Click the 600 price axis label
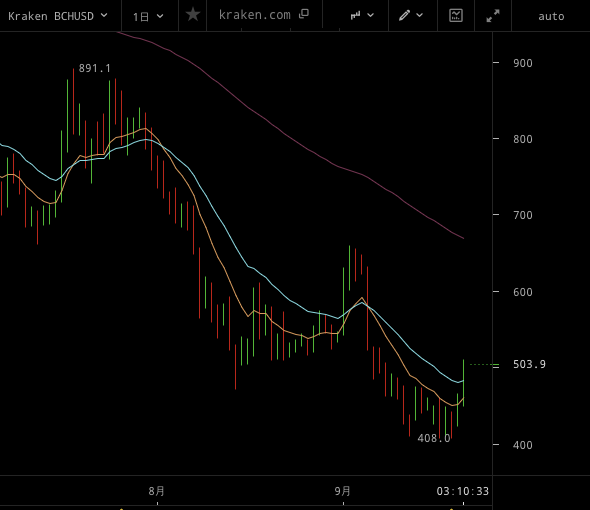The height and width of the screenshot is (510, 590). click(x=523, y=292)
